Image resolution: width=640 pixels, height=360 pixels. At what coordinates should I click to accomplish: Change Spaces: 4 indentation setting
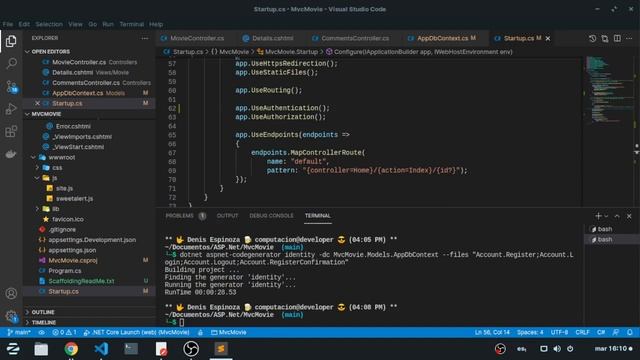click(x=530, y=332)
